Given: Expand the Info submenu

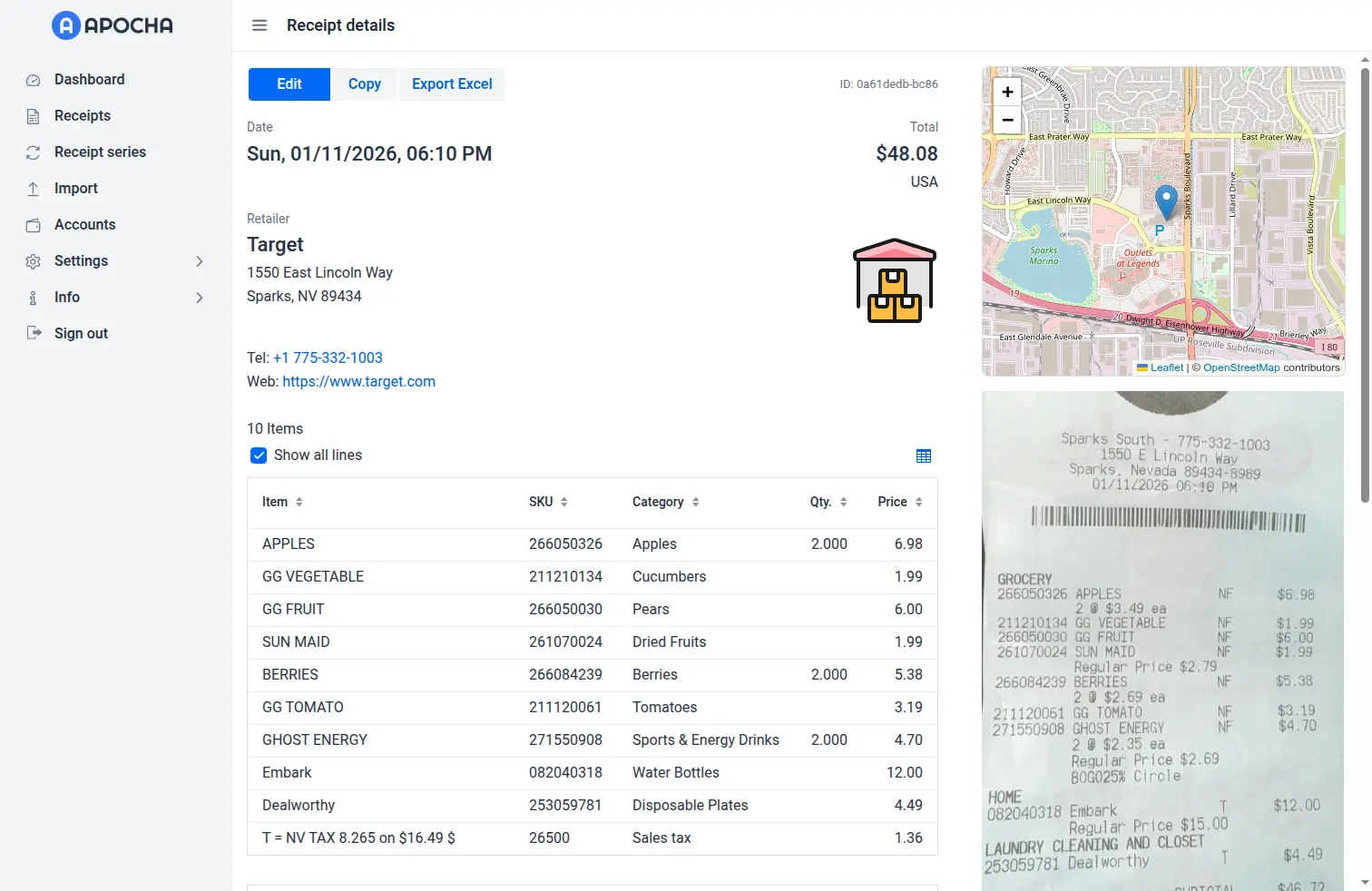Looking at the screenshot, I should pos(200,297).
